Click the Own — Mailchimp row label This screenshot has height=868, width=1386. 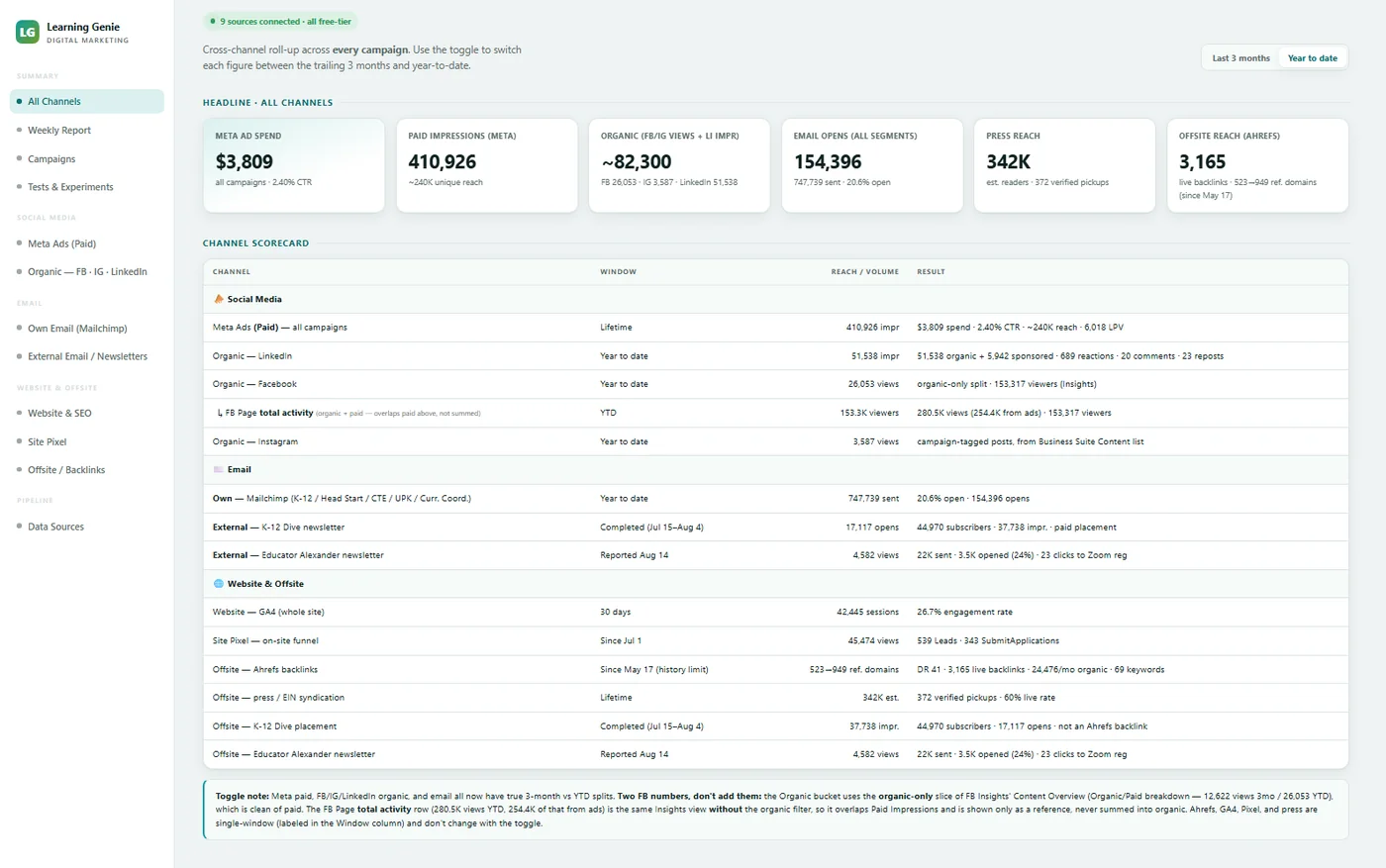click(342, 499)
